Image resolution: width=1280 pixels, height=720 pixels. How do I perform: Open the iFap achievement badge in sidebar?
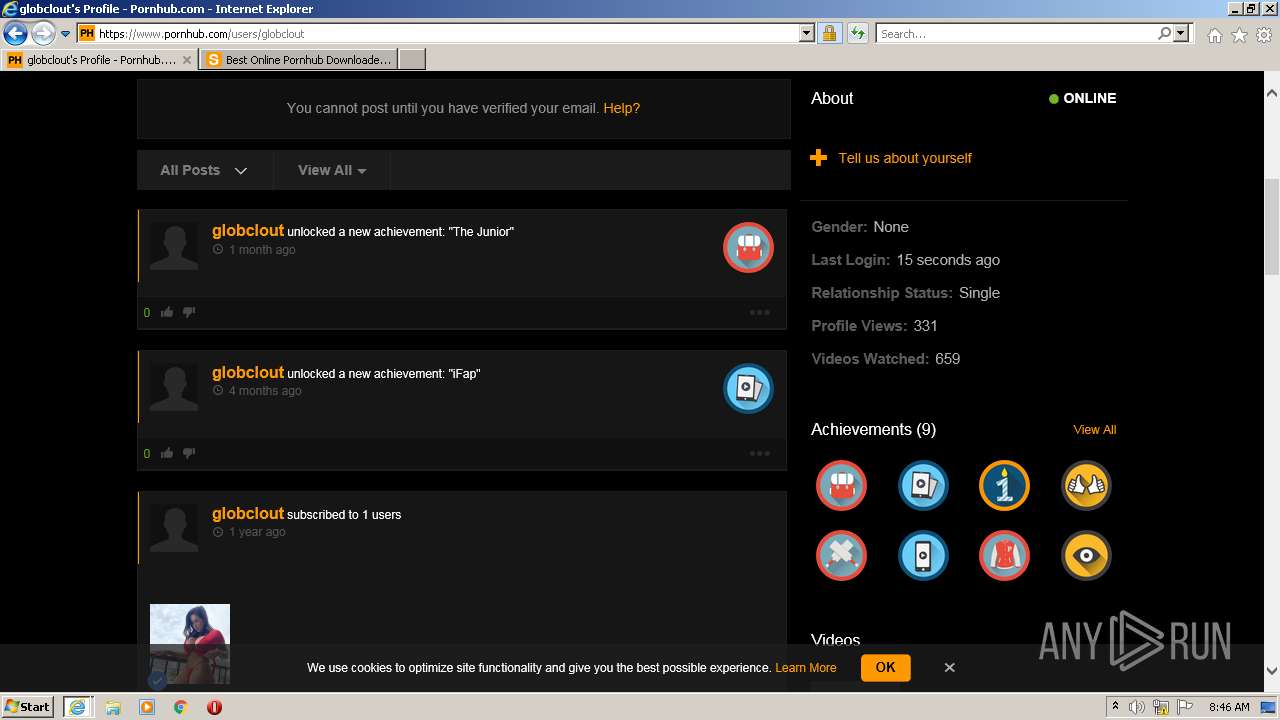(x=923, y=486)
